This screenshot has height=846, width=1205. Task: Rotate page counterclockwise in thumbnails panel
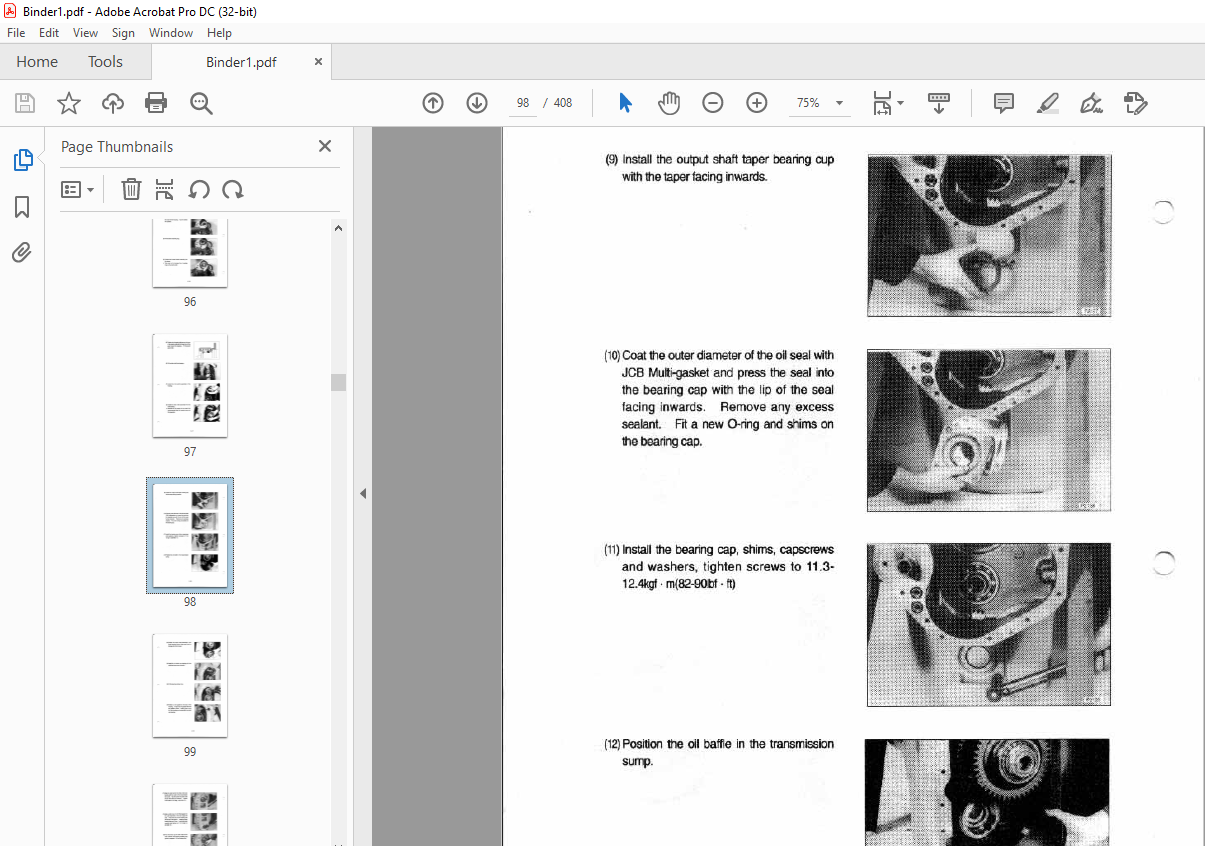199,189
